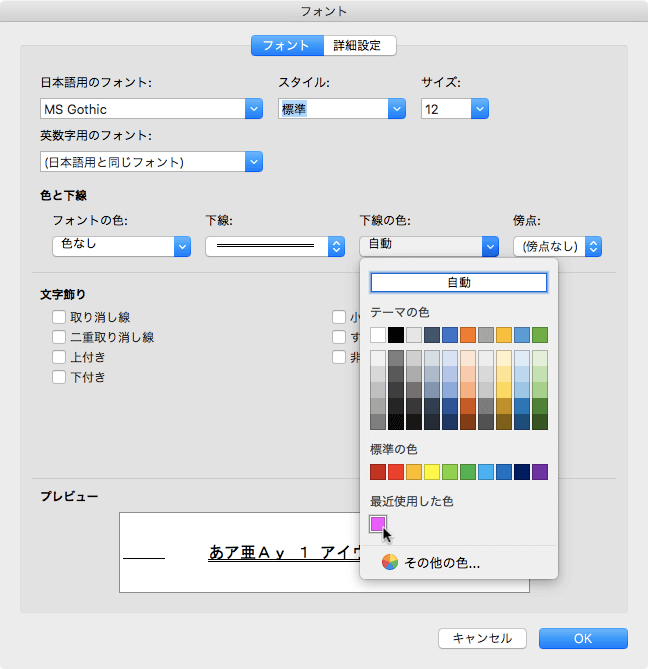
Task: Open the 傍点 emphasis mark dropdown
Action: pyautogui.click(x=594, y=245)
